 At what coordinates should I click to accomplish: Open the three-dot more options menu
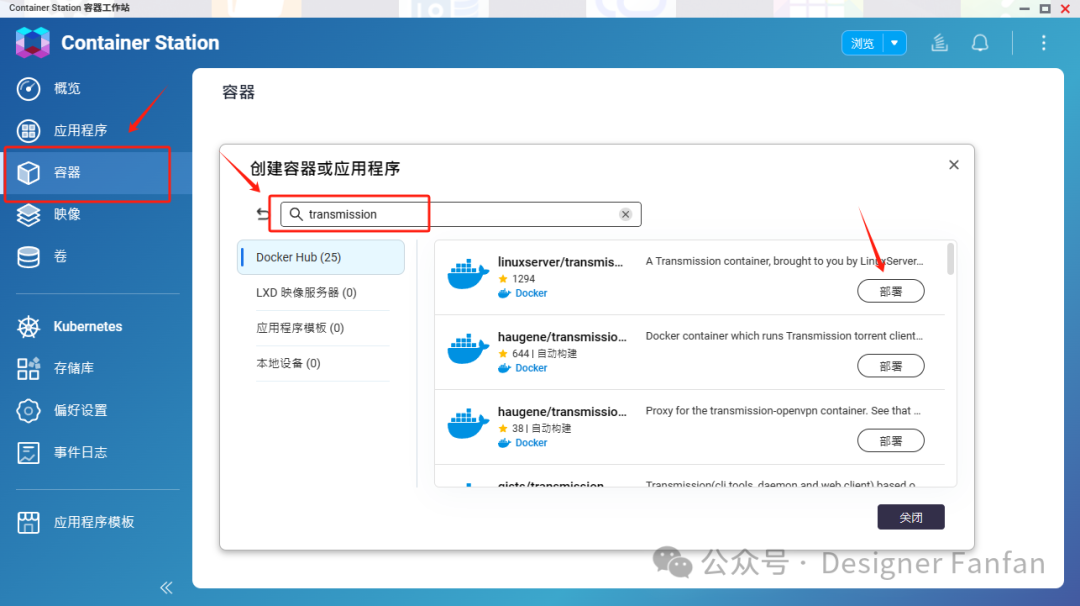click(x=1043, y=43)
